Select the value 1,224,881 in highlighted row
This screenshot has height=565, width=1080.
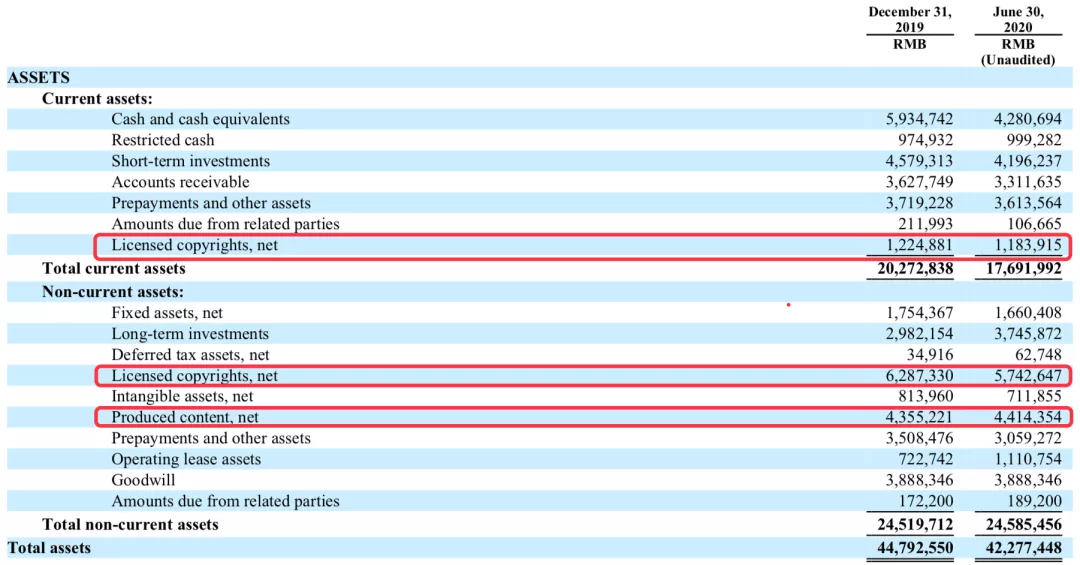click(x=920, y=245)
